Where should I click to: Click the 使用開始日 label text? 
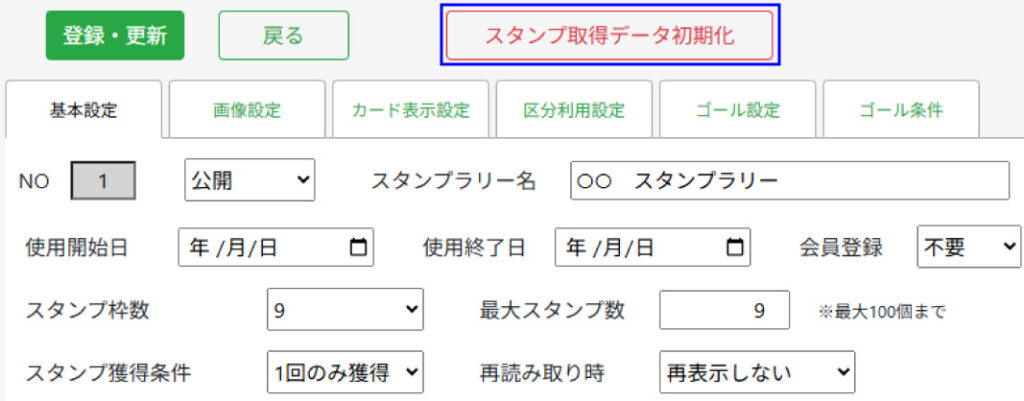click(x=77, y=248)
